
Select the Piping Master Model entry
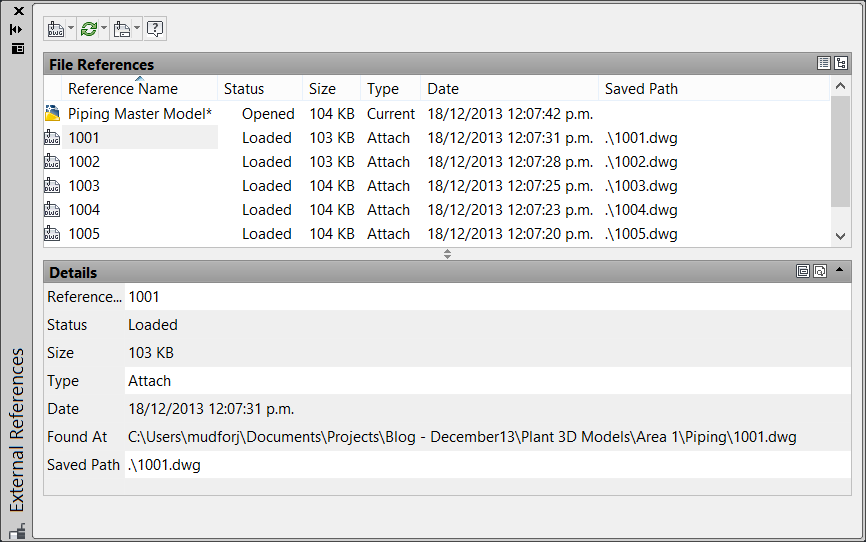(x=139, y=114)
